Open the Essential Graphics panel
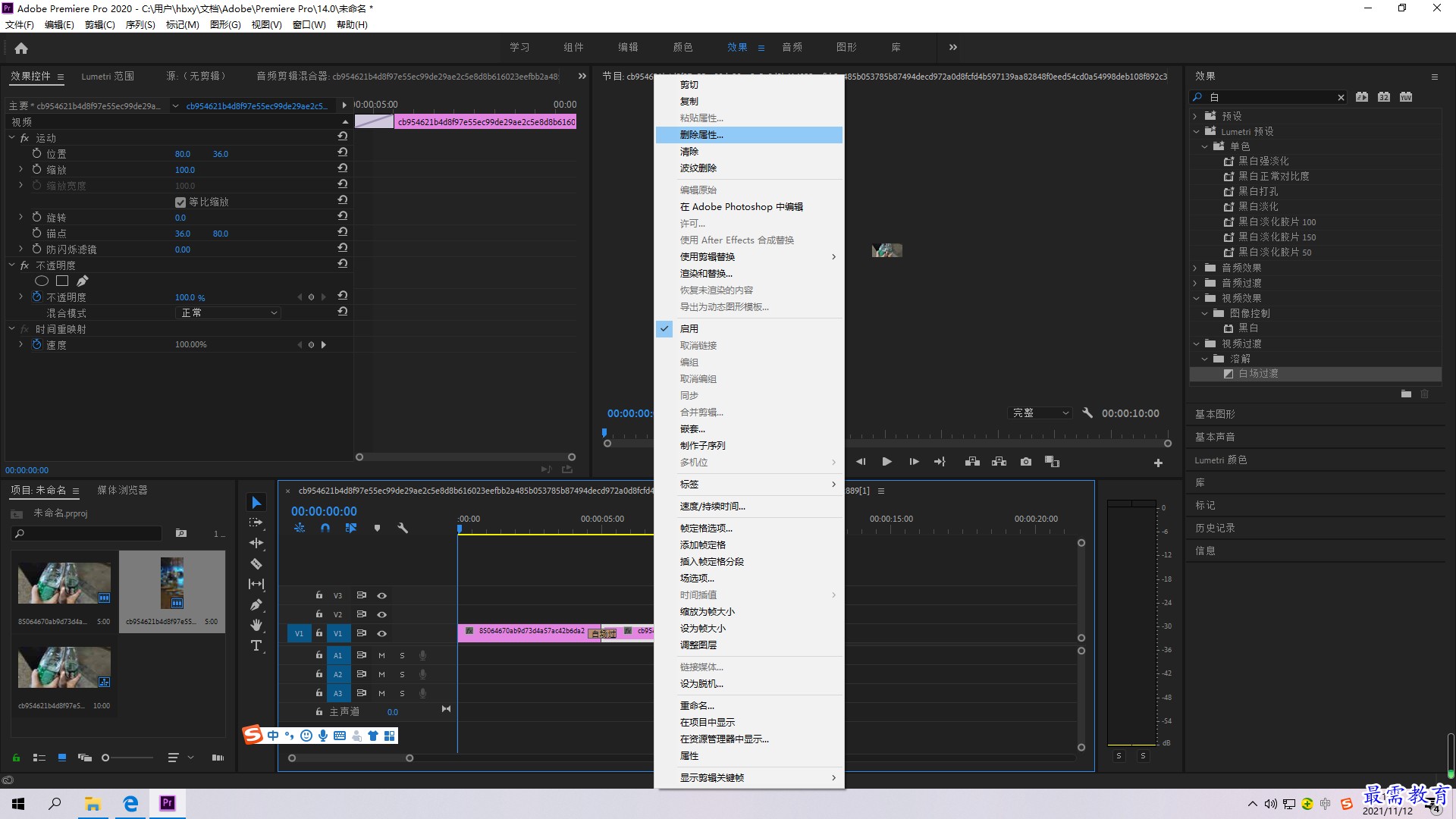This screenshot has width=1456, height=819. [x=1215, y=414]
